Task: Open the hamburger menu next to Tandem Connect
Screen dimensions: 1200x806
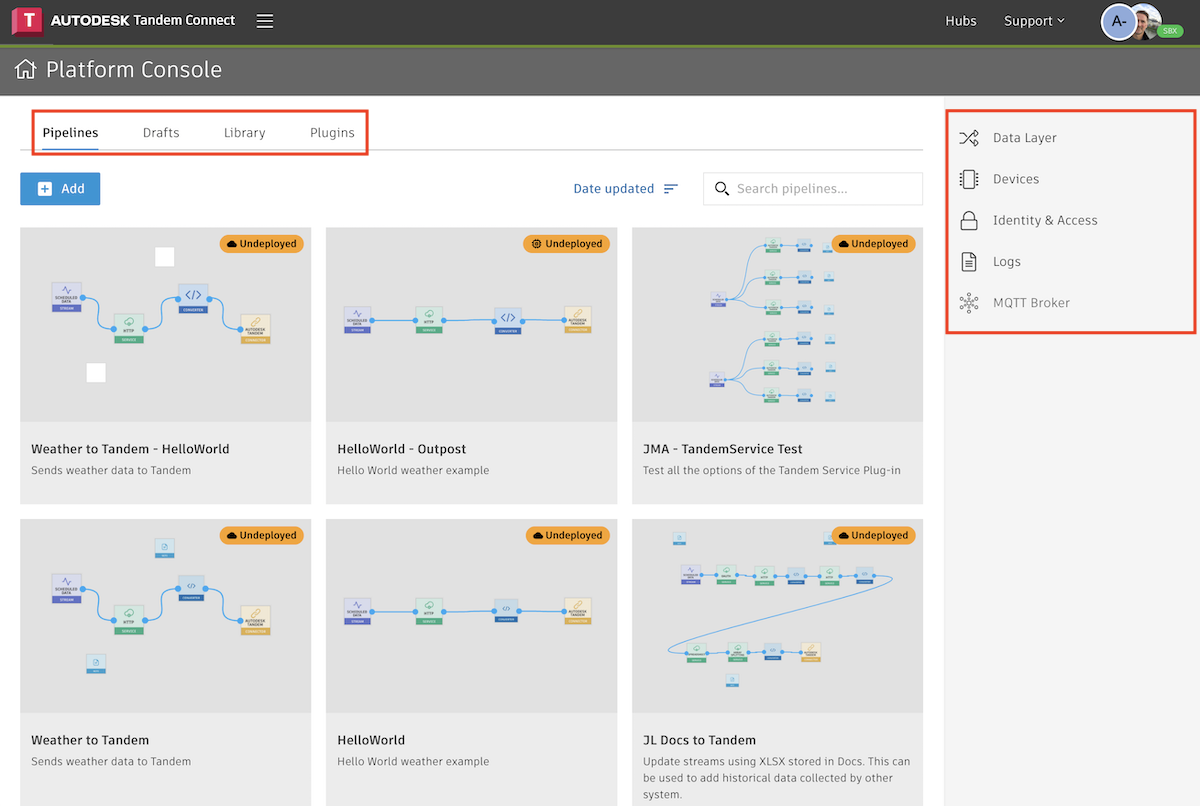Action: tap(265, 21)
